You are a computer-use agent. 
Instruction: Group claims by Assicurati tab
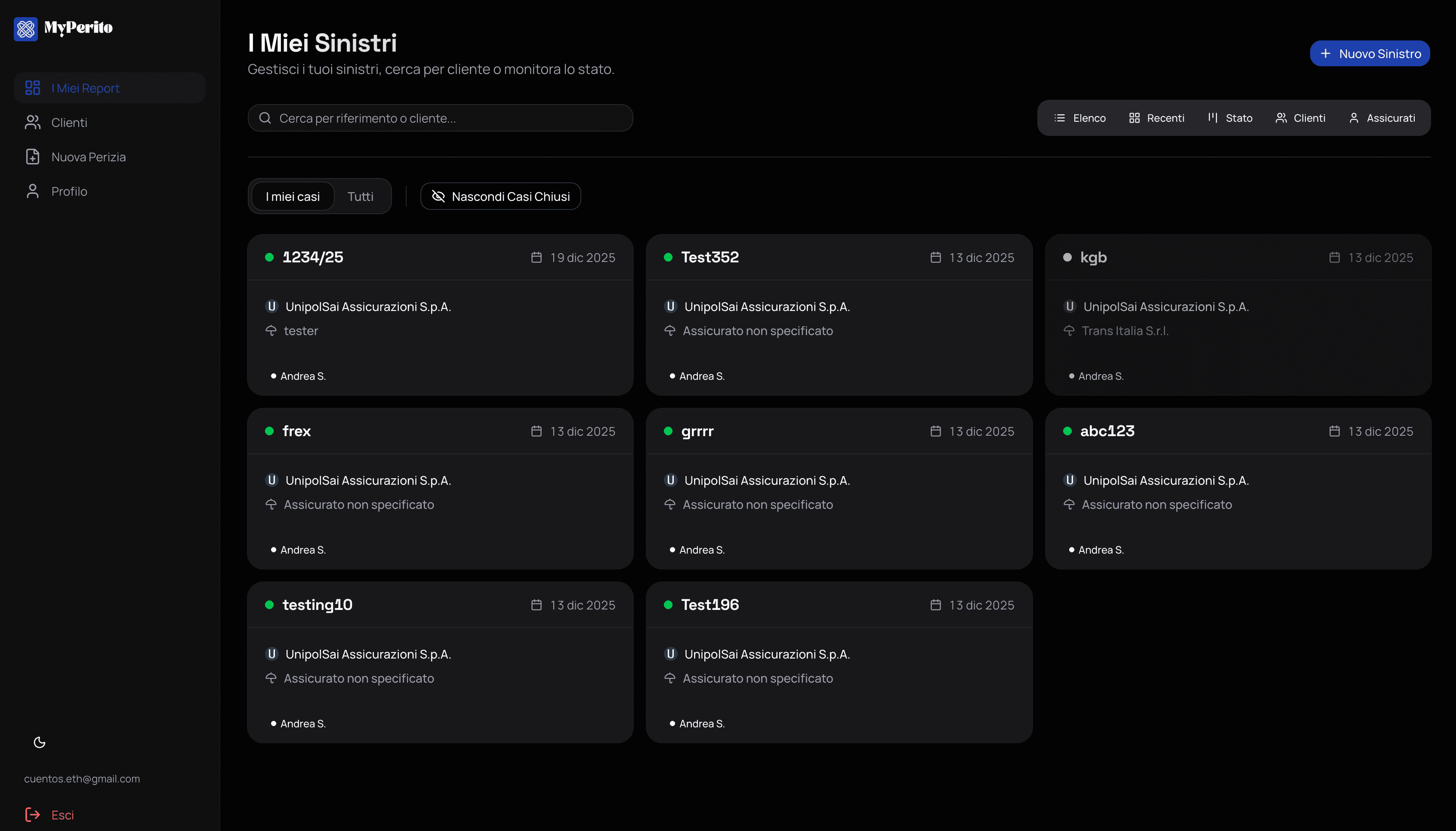tap(1382, 118)
